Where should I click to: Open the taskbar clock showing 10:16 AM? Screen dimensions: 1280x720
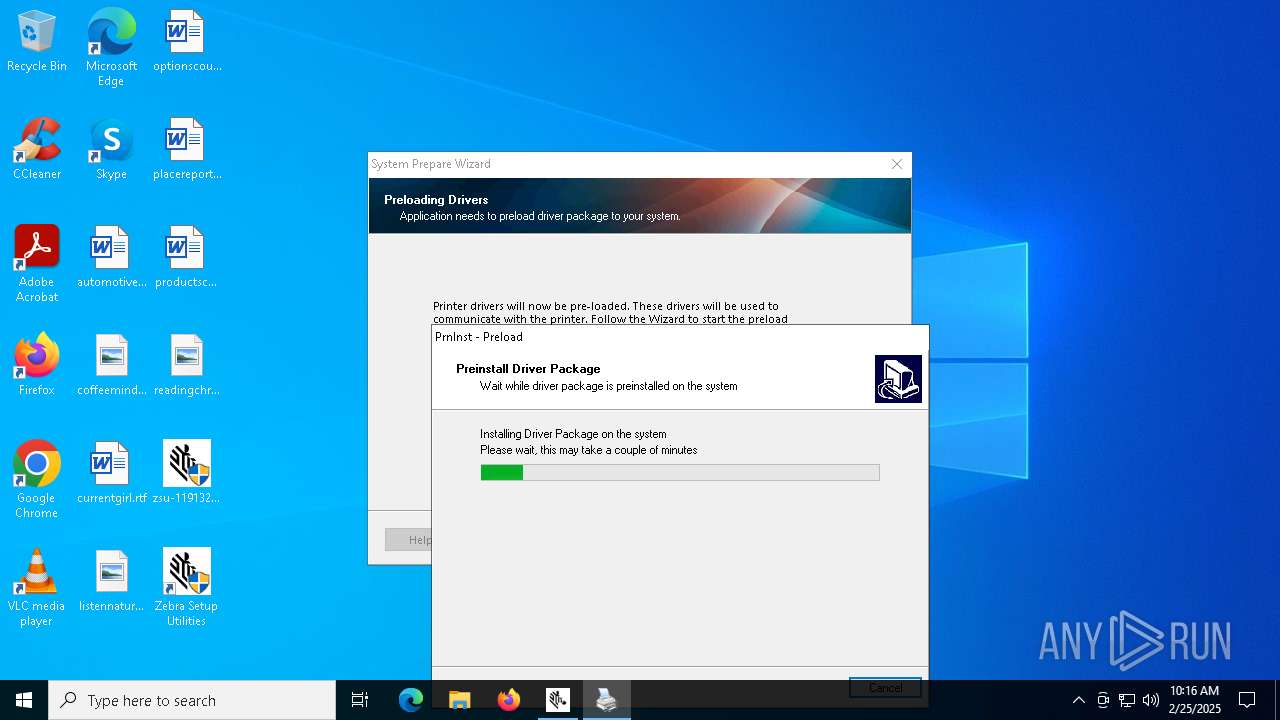pyautogui.click(x=1195, y=700)
